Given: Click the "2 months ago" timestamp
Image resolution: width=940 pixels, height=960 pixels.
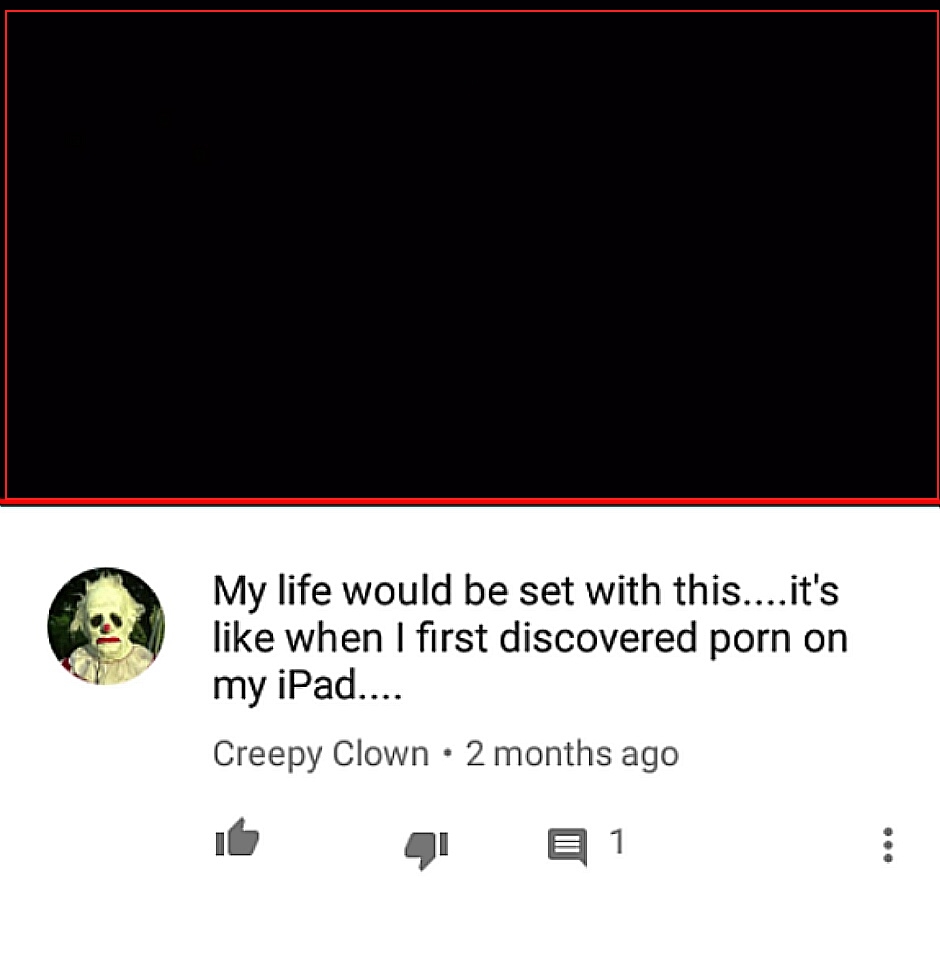Looking at the screenshot, I should pos(572,754).
